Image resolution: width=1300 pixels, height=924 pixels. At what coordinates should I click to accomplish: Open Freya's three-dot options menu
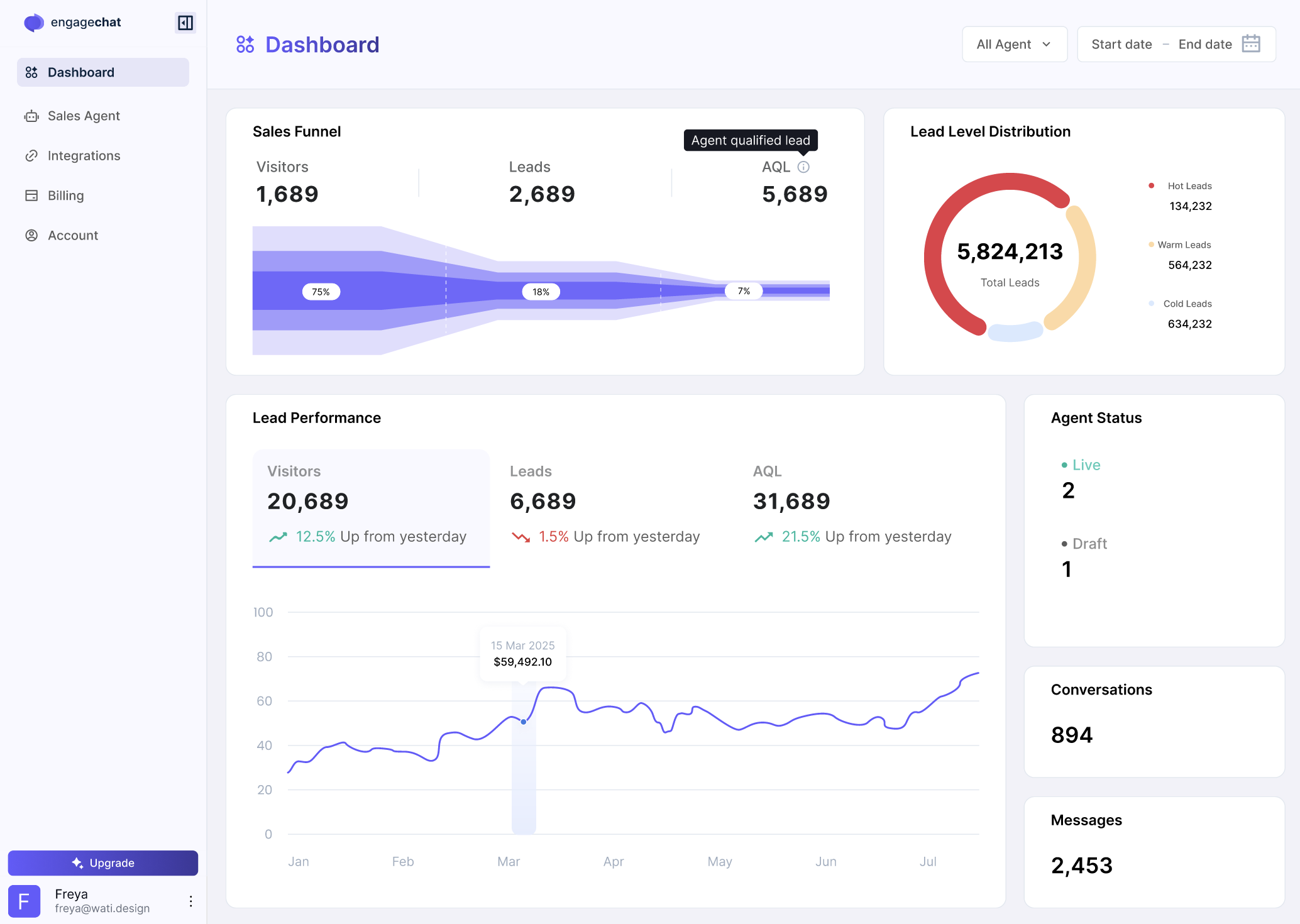[190, 901]
